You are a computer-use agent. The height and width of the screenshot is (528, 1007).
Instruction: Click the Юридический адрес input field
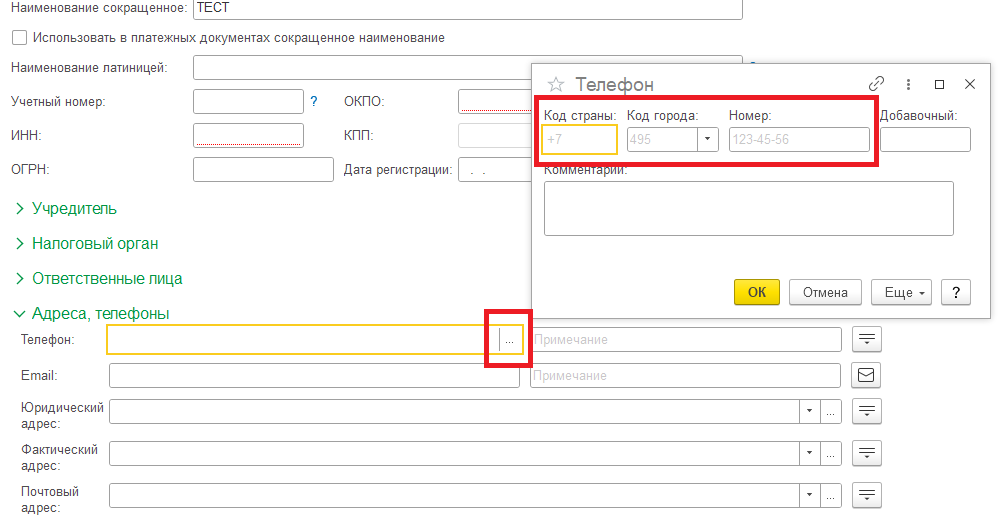tap(454, 412)
